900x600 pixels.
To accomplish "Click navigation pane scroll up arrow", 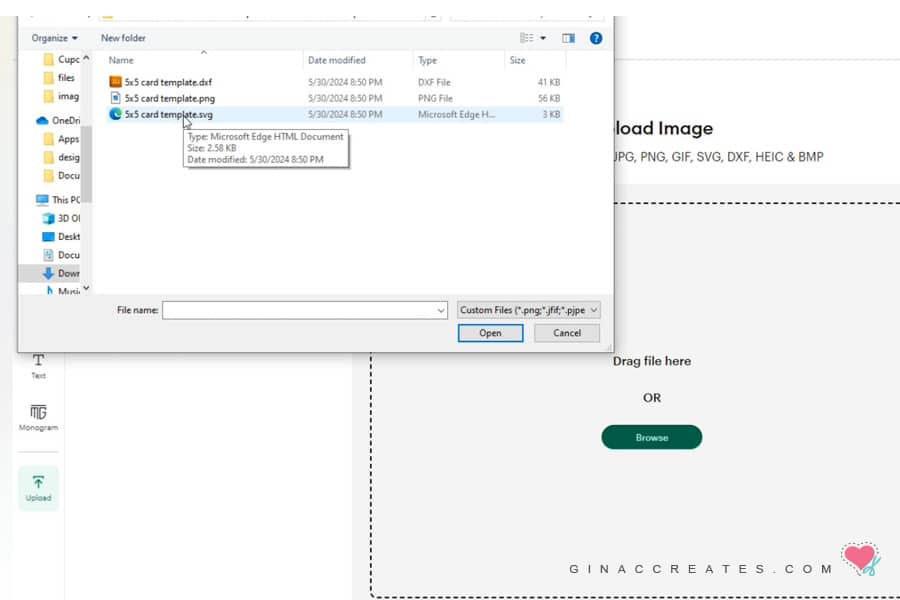I will pyautogui.click(x=86, y=57).
